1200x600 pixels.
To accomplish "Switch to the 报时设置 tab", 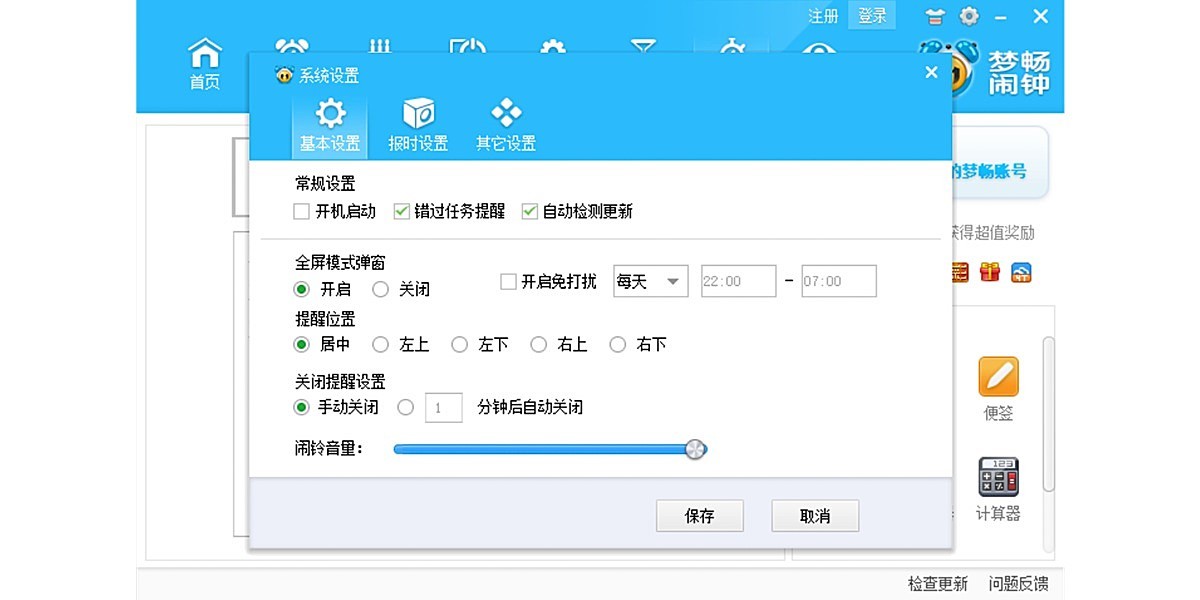I will (x=417, y=122).
